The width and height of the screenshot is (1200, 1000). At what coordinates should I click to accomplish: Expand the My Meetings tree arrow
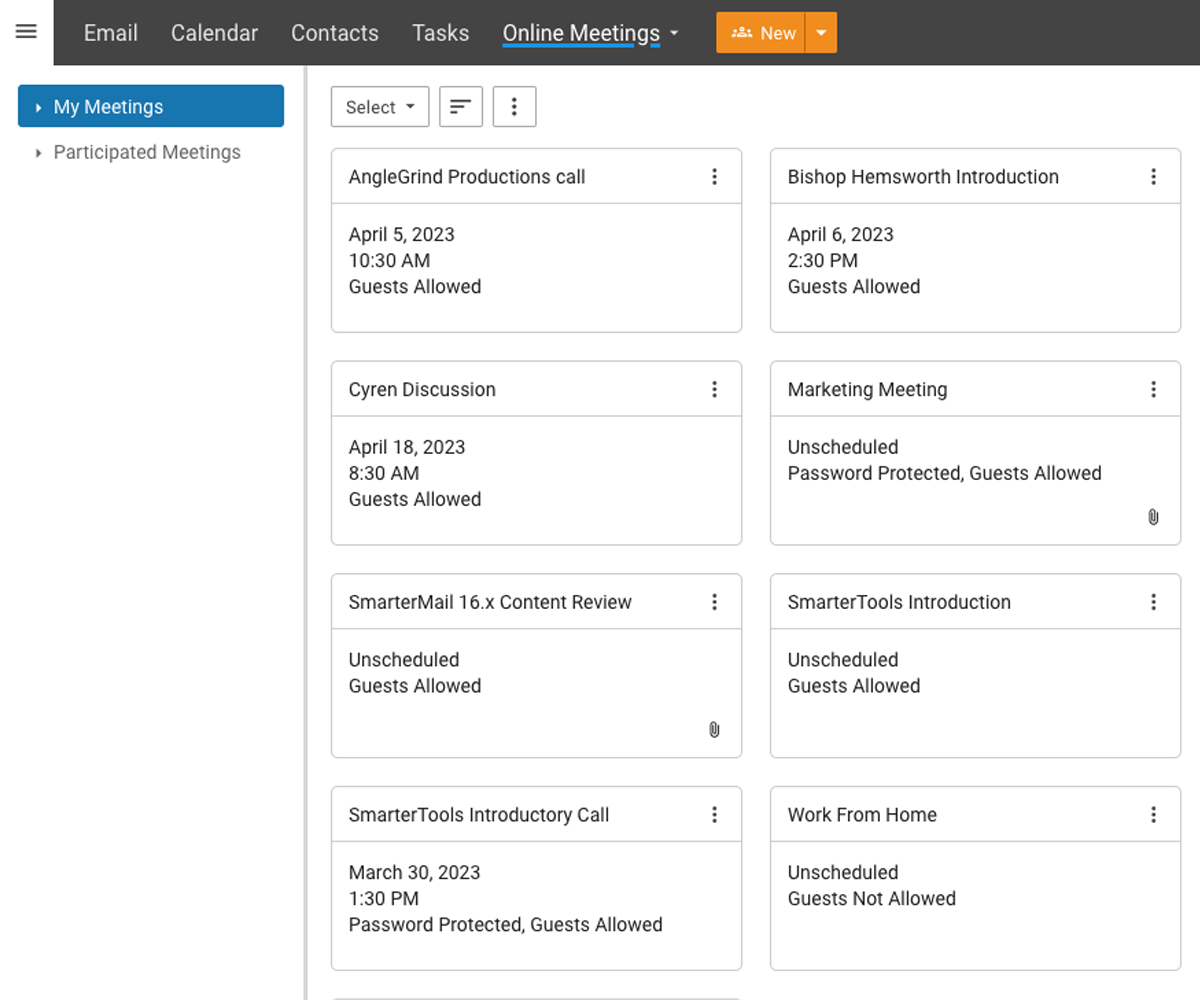[x=38, y=107]
